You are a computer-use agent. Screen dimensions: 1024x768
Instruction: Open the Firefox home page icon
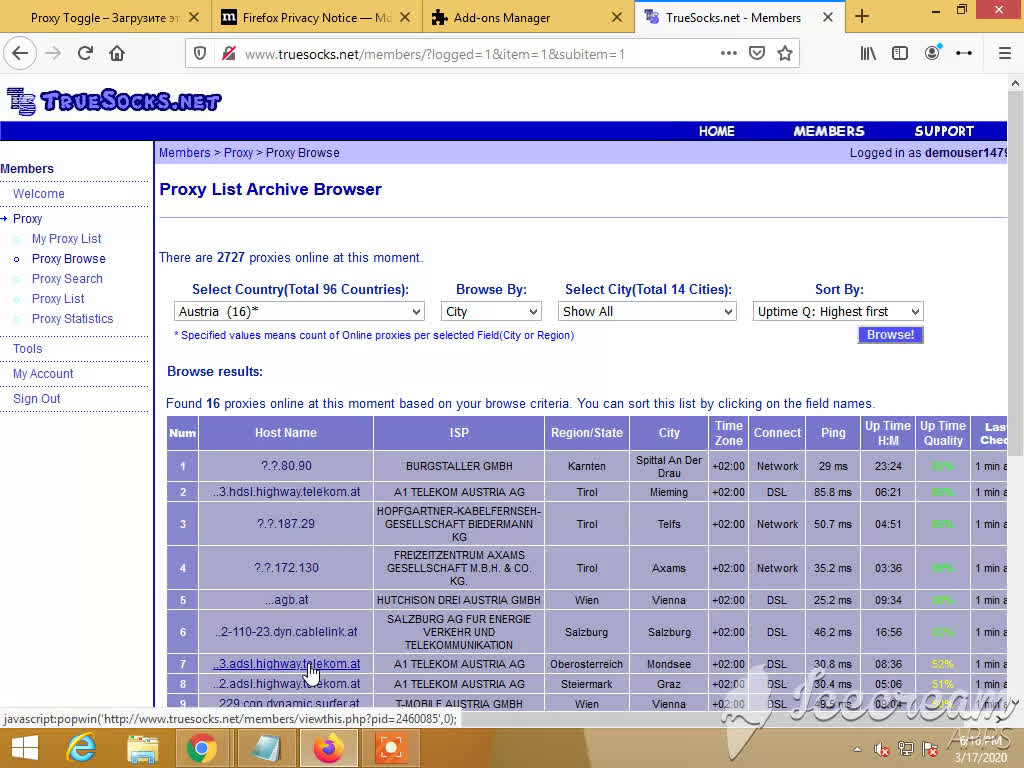click(x=117, y=54)
